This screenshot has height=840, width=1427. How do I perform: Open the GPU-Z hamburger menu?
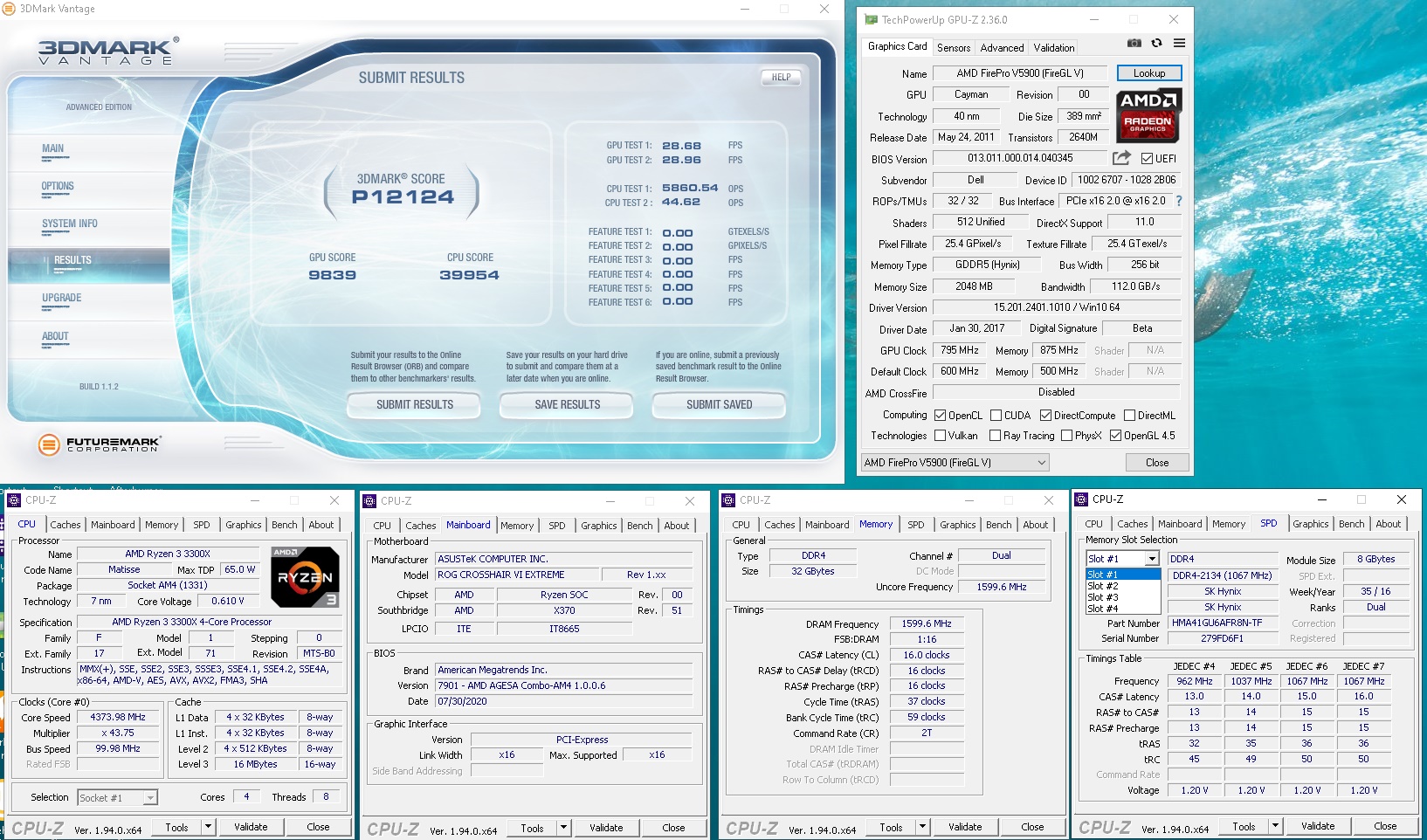[x=1179, y=43]
